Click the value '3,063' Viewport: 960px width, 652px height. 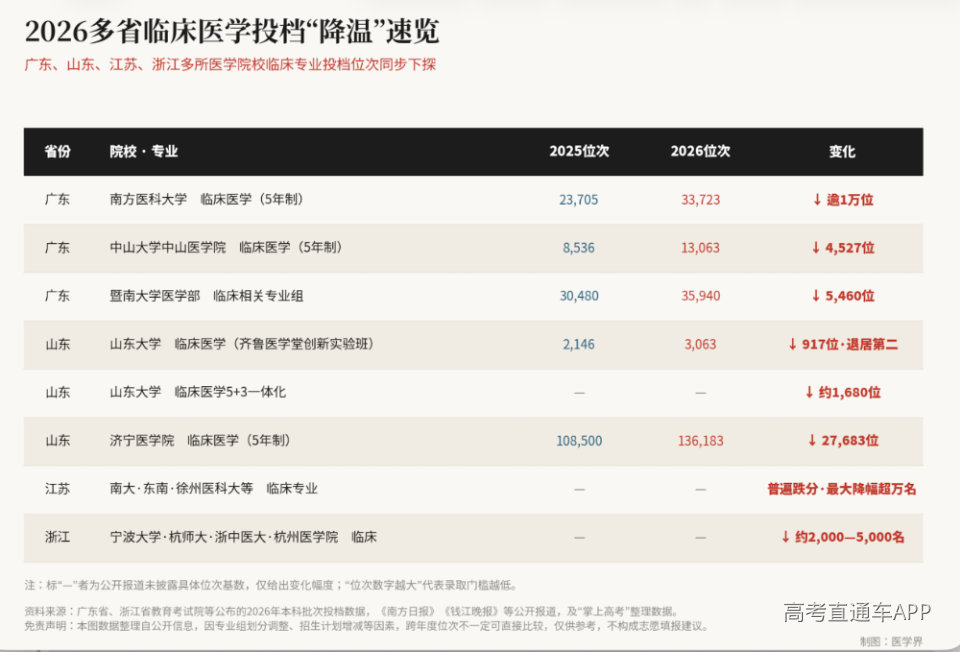point(700,344)
